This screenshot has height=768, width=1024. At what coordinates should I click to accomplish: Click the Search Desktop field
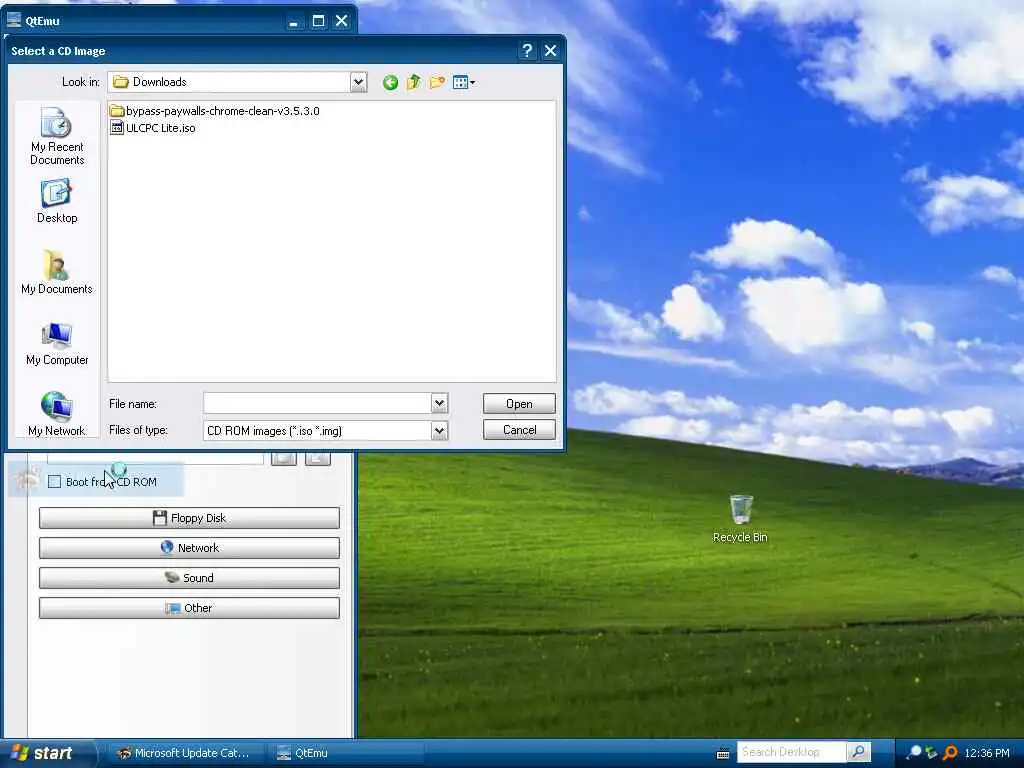pyautogui.click(x=792, y=752)
